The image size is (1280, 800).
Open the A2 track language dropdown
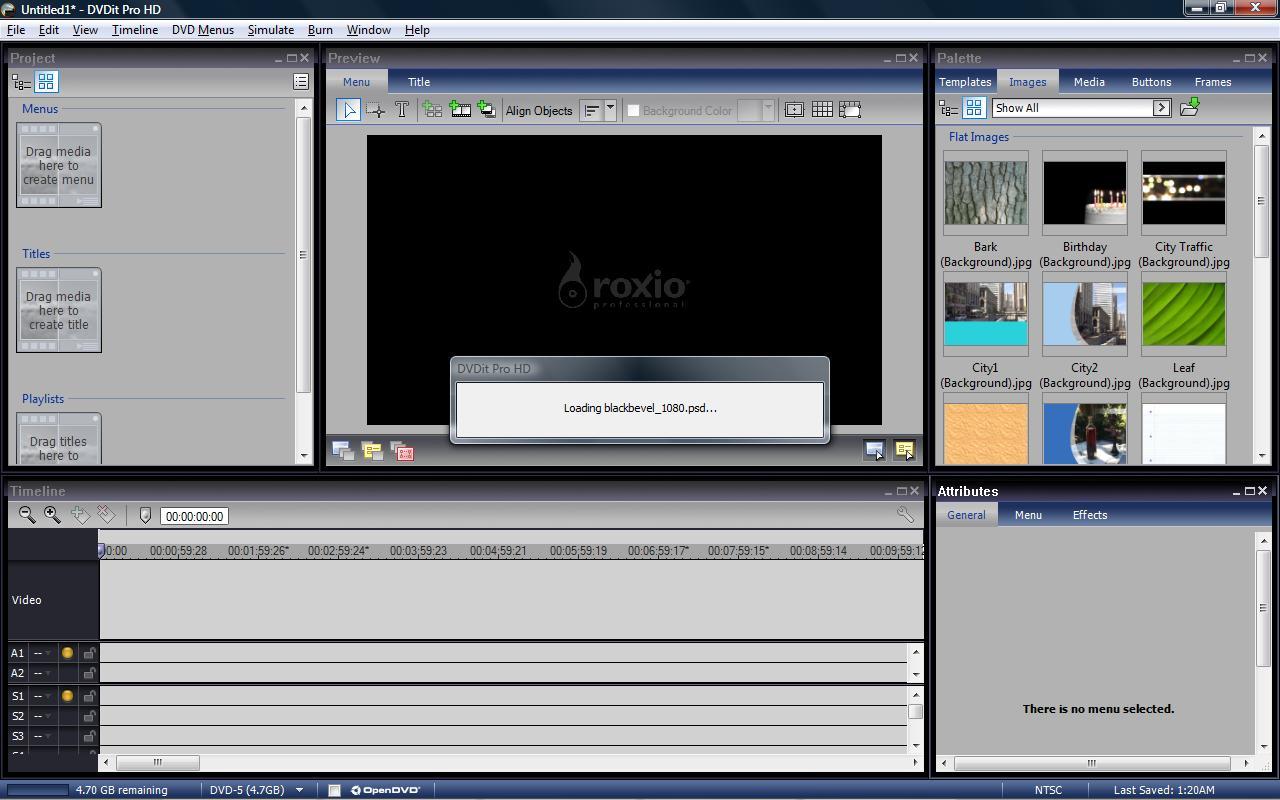48,673
